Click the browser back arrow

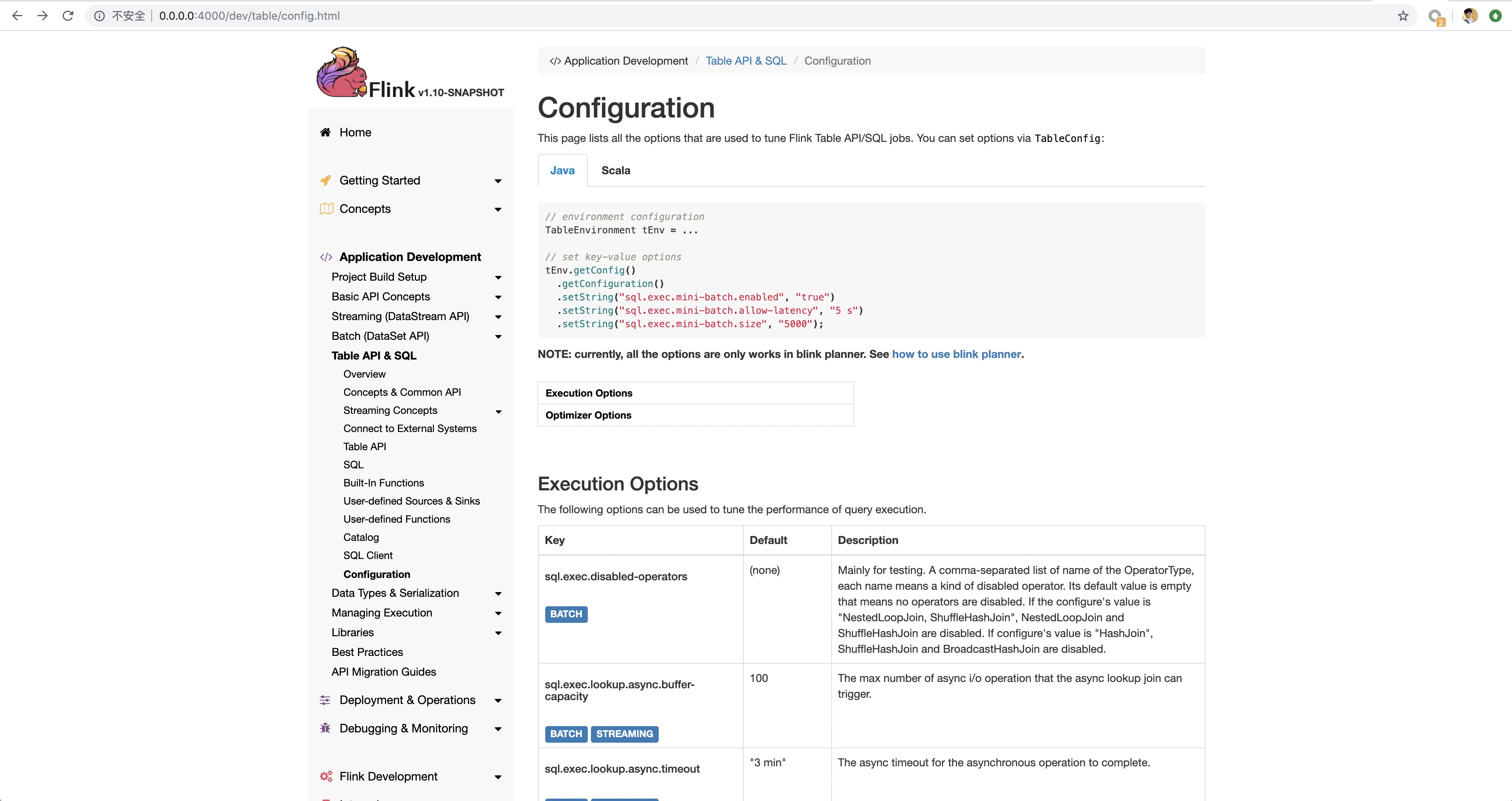click(17, 16)
